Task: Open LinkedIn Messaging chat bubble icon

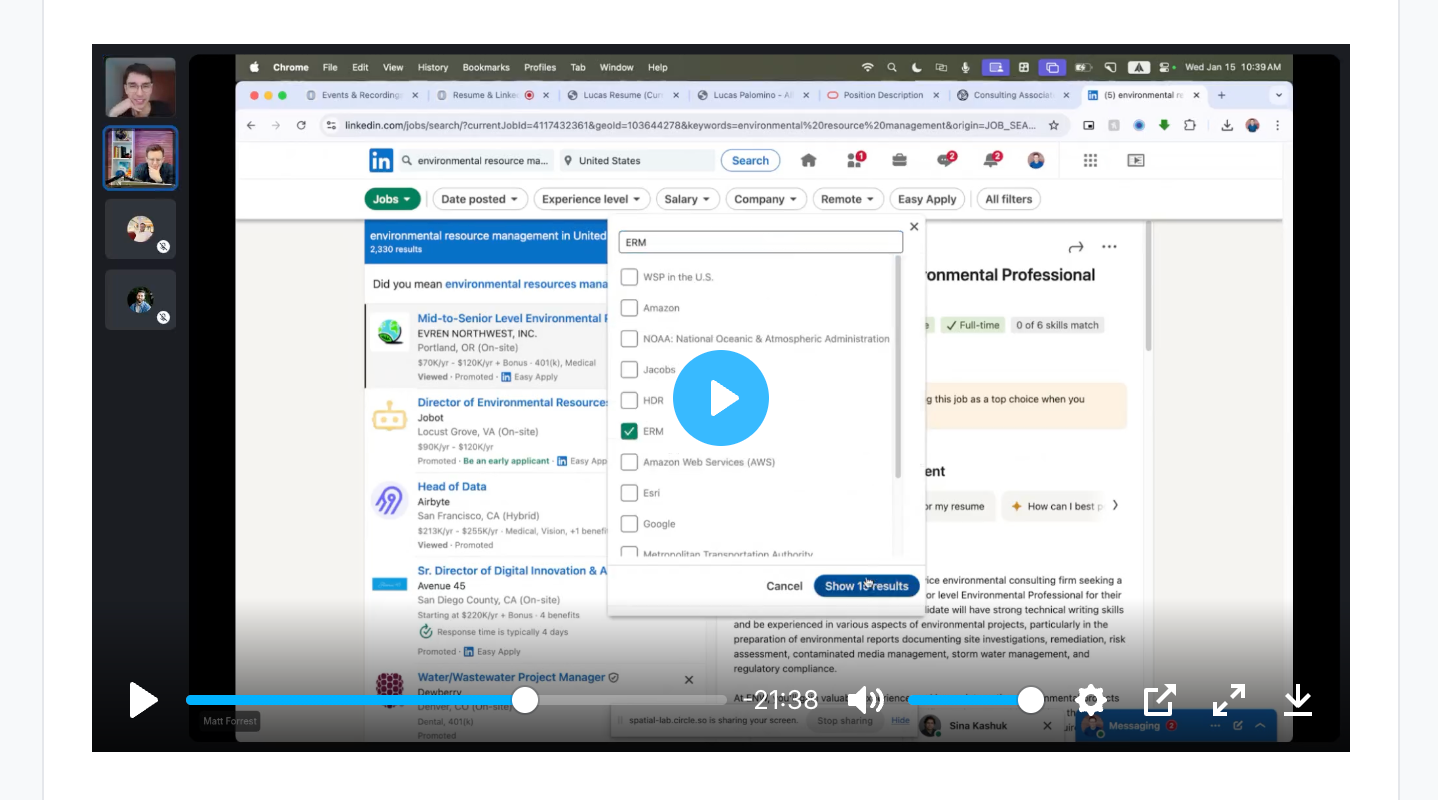Action: point(945,160)
